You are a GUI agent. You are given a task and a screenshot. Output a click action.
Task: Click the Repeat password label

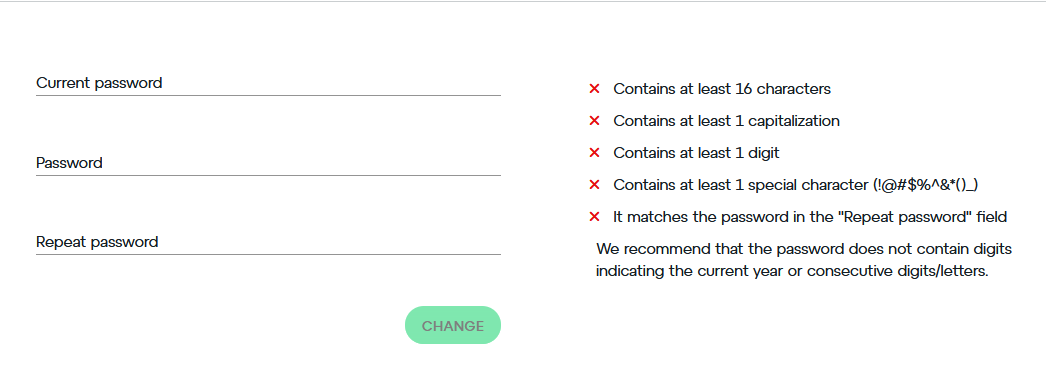(x=97, y=242)
